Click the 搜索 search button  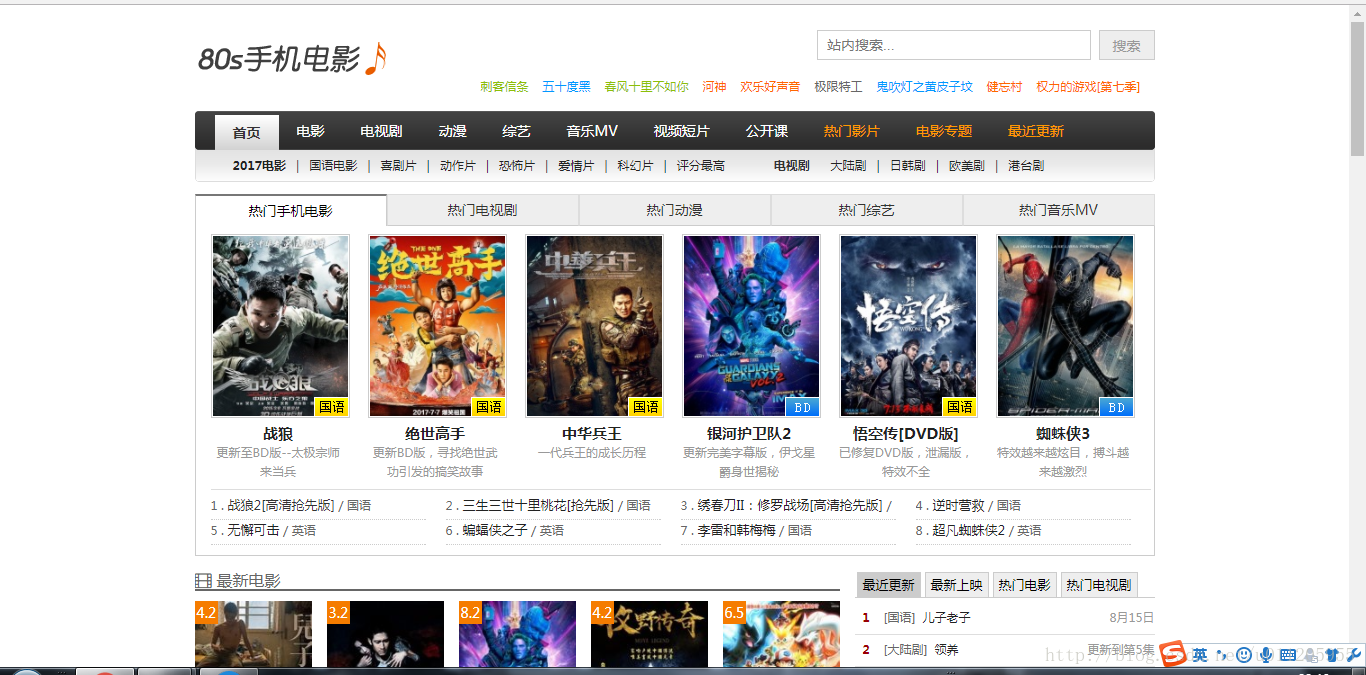(x=1127, y=45)
